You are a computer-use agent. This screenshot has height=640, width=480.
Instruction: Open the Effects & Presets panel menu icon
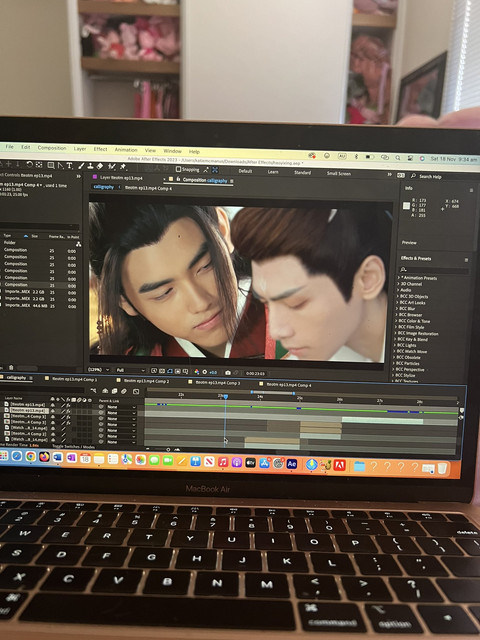click(x=466, y=260)
